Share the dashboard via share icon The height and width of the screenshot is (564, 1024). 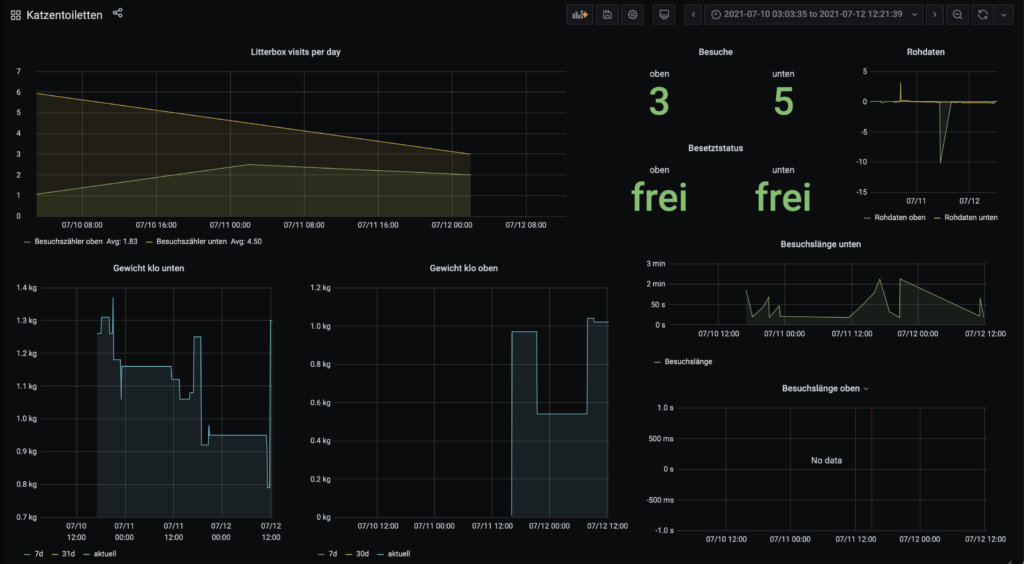coord(118,13)
